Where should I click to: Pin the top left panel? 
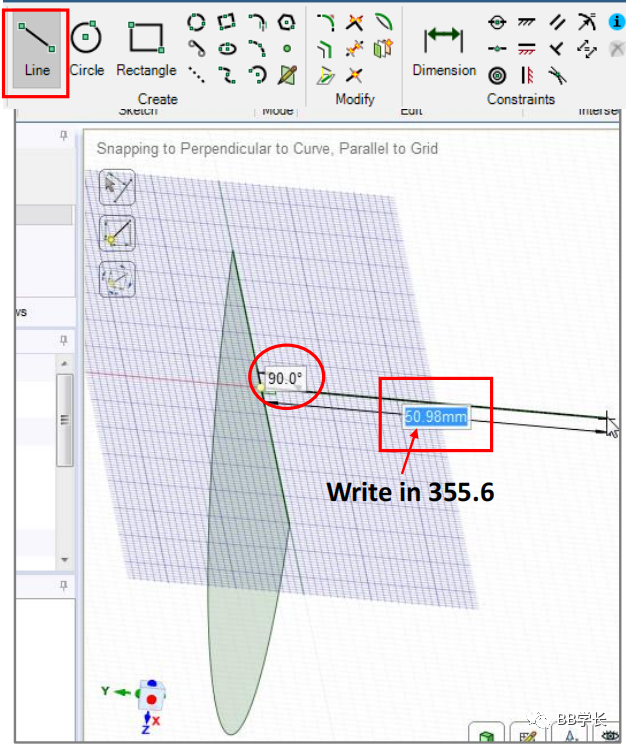64,136
